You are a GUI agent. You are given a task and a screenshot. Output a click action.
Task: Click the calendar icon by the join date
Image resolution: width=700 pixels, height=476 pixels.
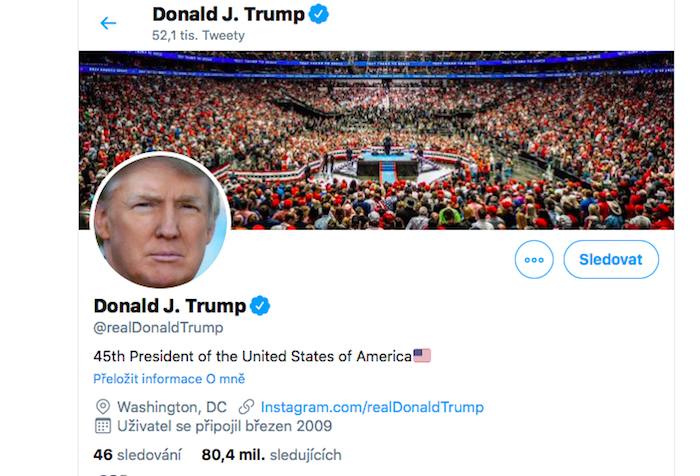pyautogui.click(x=102, y=426)
